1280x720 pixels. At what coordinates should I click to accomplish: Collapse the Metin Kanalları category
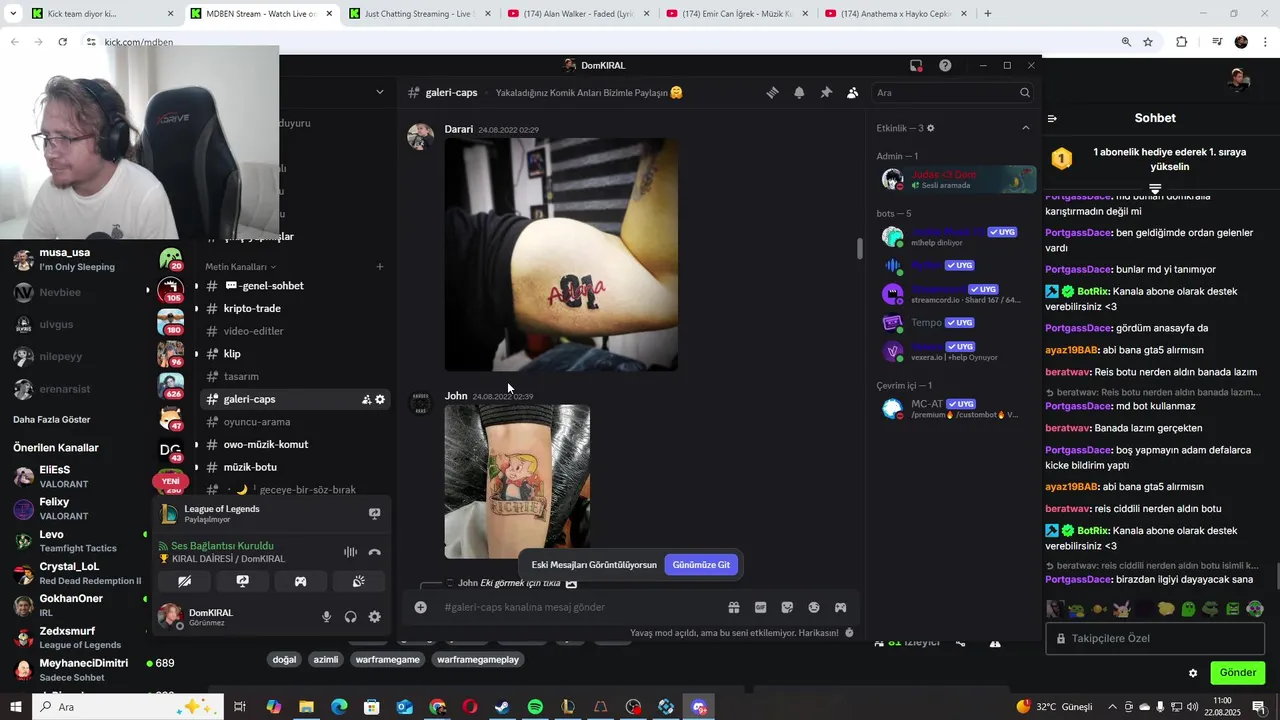[240, 267]
